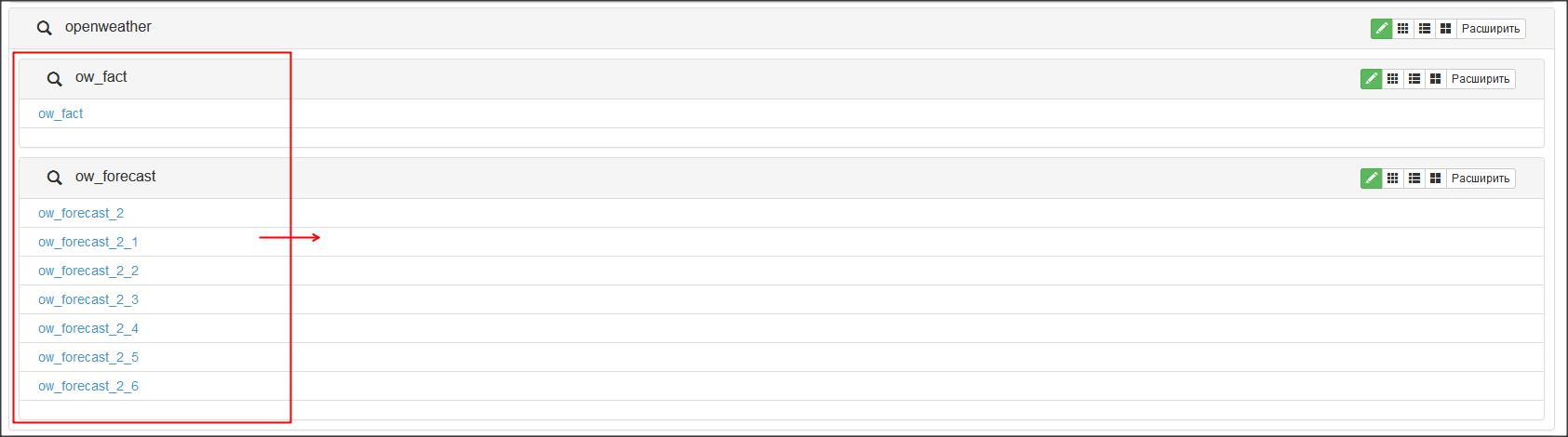
Task: Open the ow_forecast_2_3 link
Action: [x=88, y=299]
